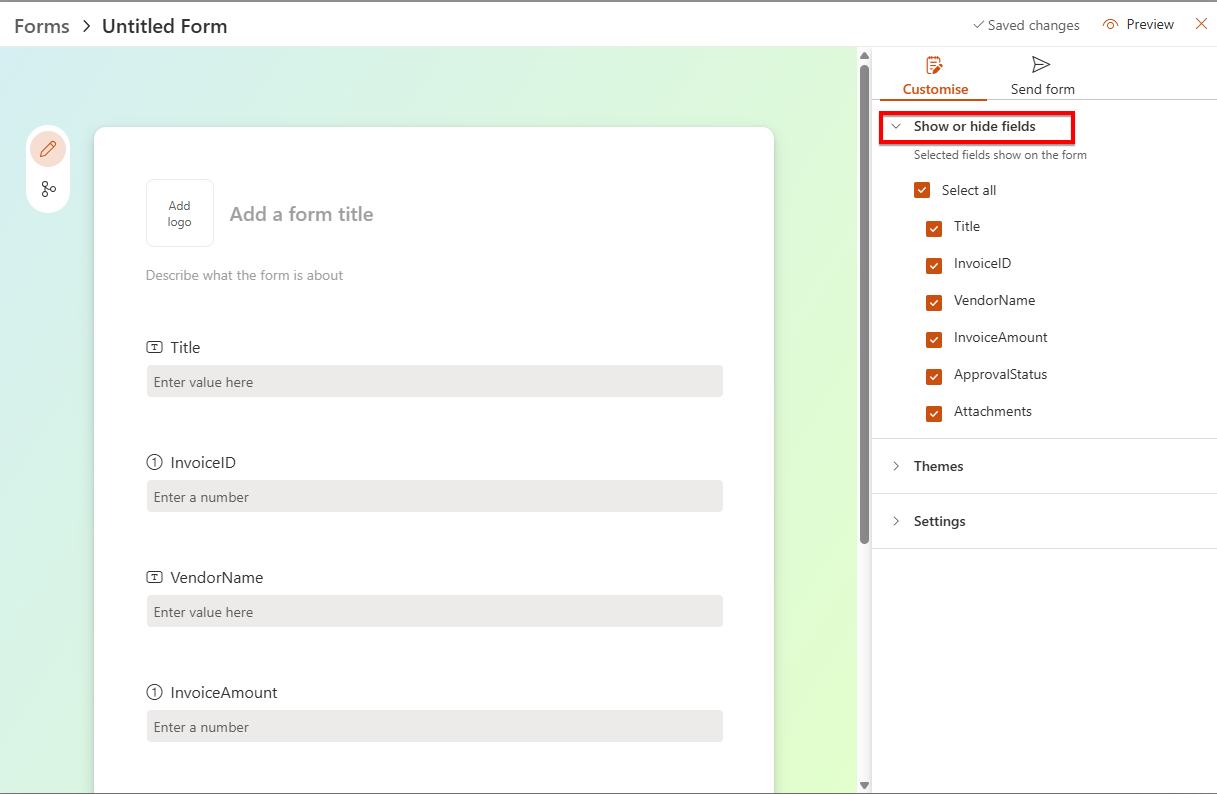This screenshot has width=1217, height=794.
Task: Go back to Forms breadcrumb link
Action: point(42,26)
